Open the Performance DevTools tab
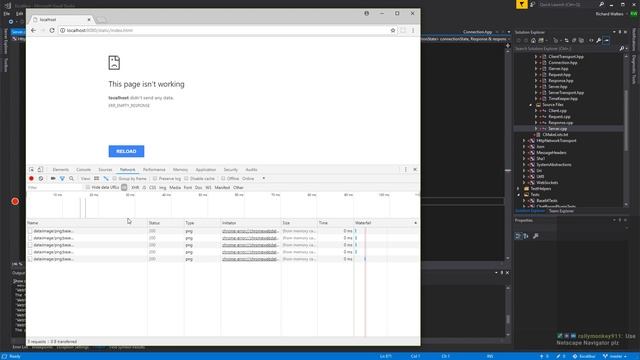The image size is (640, 360). (x=154, y=170)
